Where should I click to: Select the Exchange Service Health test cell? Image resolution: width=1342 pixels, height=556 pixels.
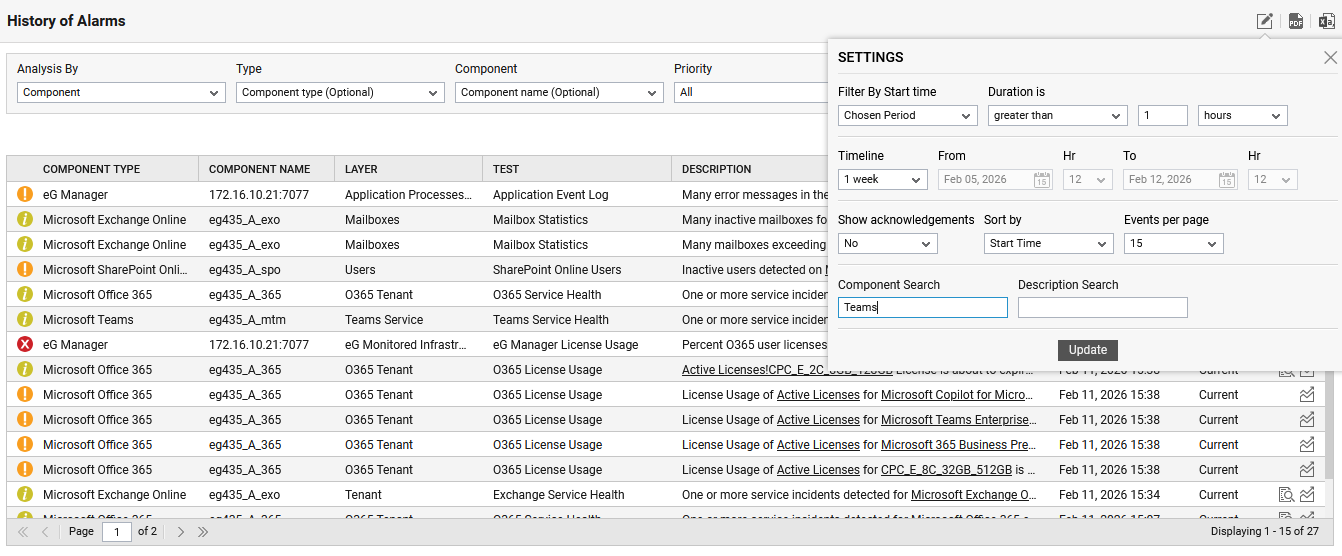coord(559,495)
